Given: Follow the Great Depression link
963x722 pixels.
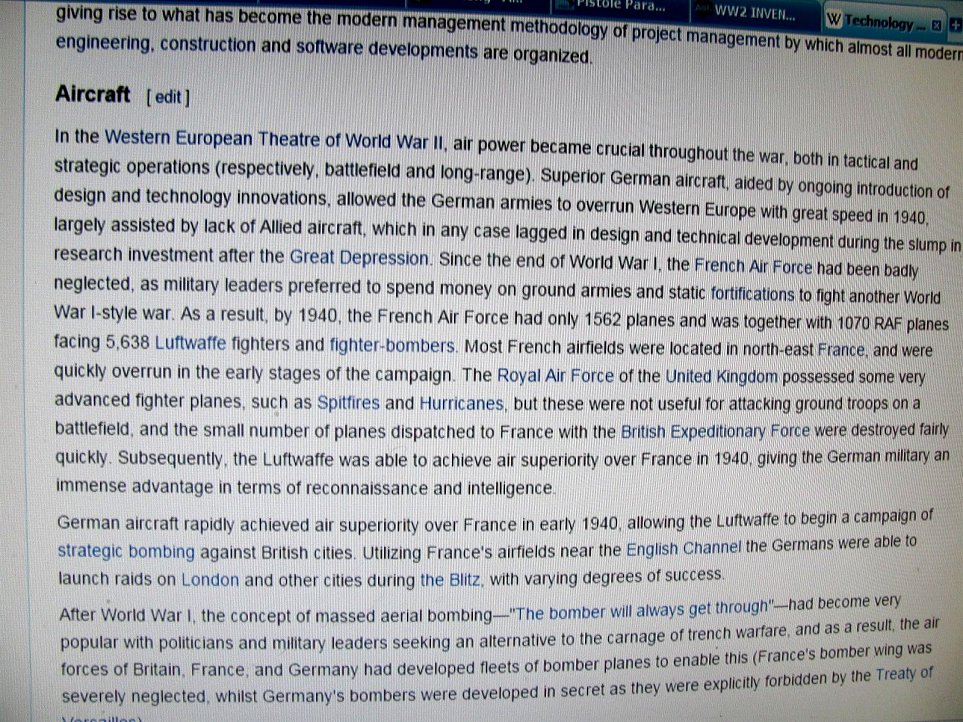Looking at the screenshot, I should [x=359, y=257].
